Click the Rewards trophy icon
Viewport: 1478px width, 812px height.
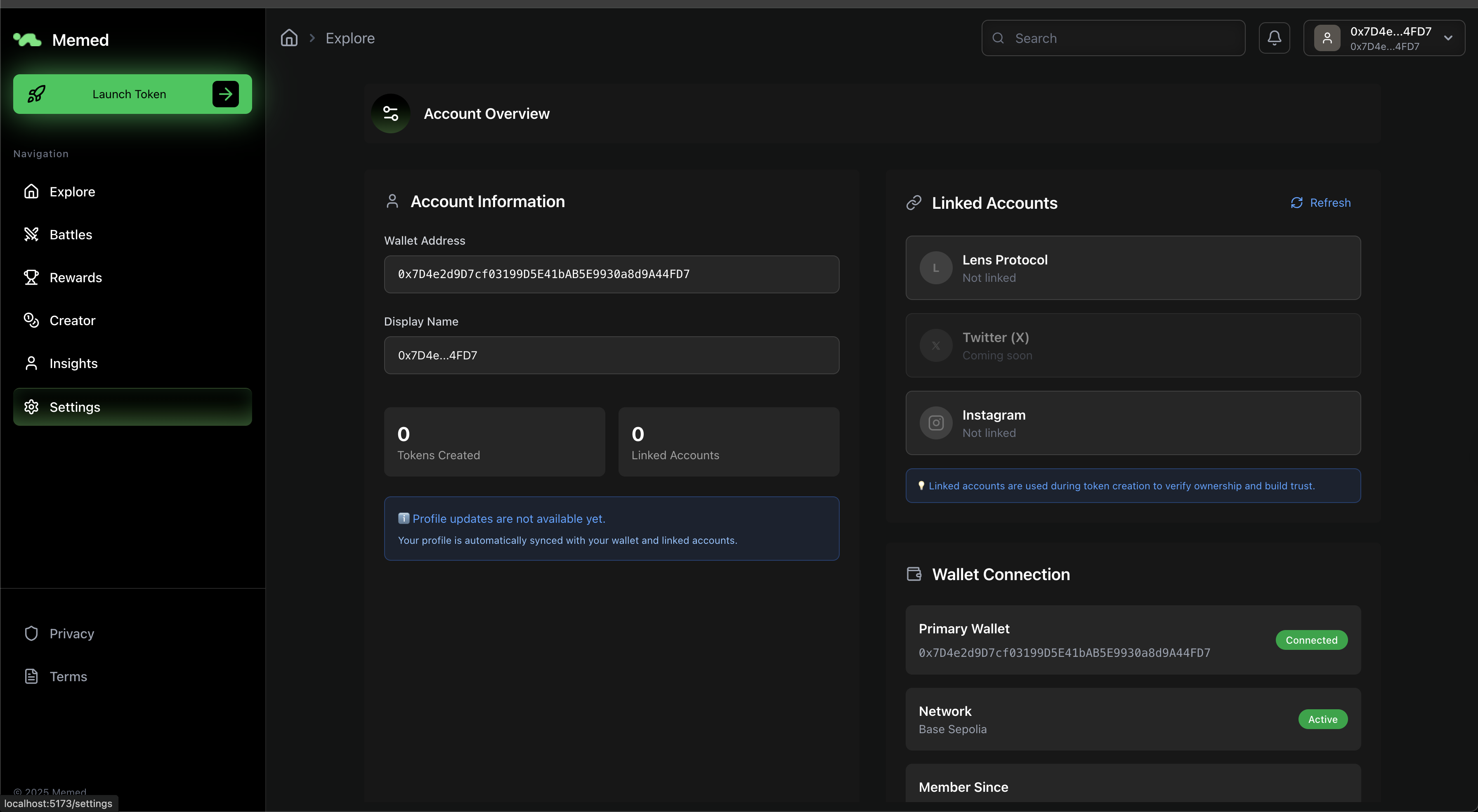[x=31, y=277]
